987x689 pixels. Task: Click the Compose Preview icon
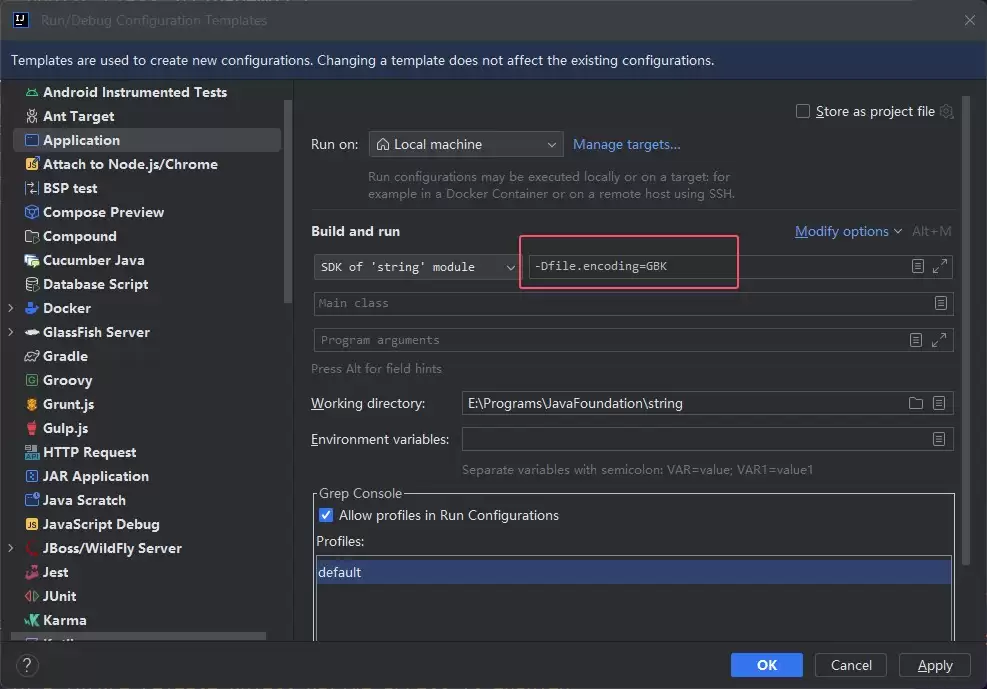[31, 212]
